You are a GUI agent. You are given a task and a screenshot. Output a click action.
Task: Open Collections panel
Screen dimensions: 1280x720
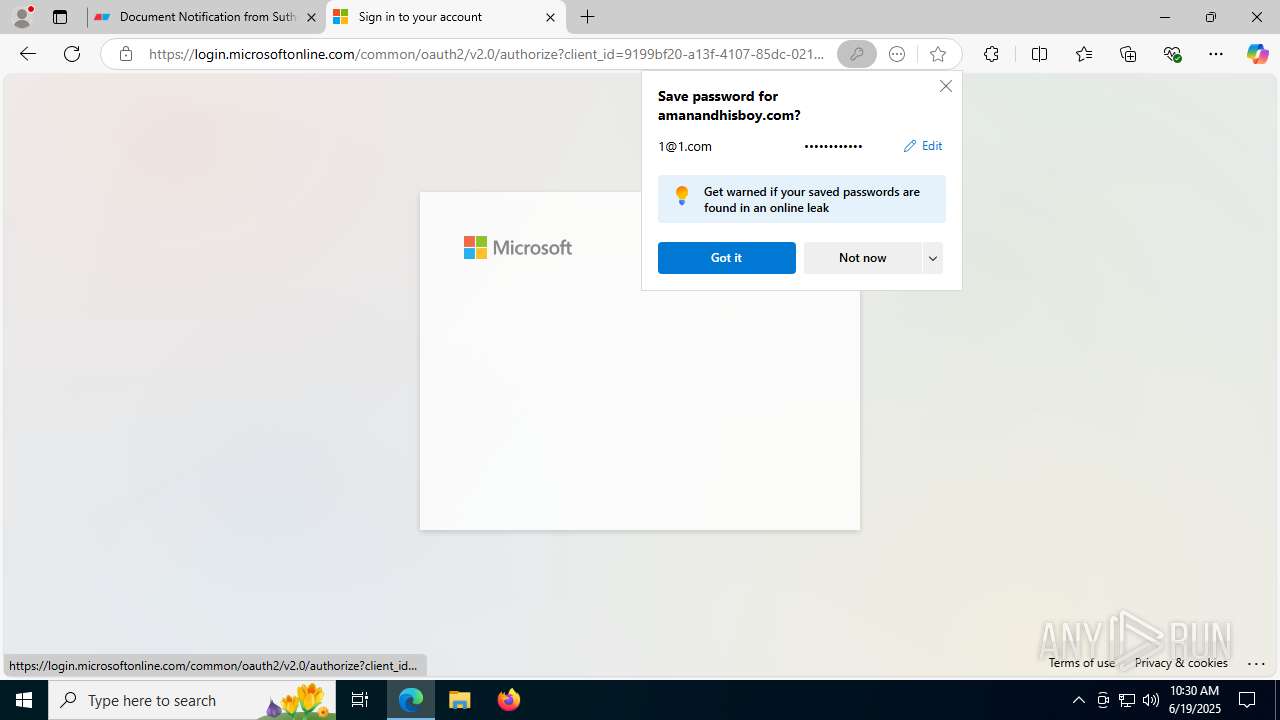1128,54
